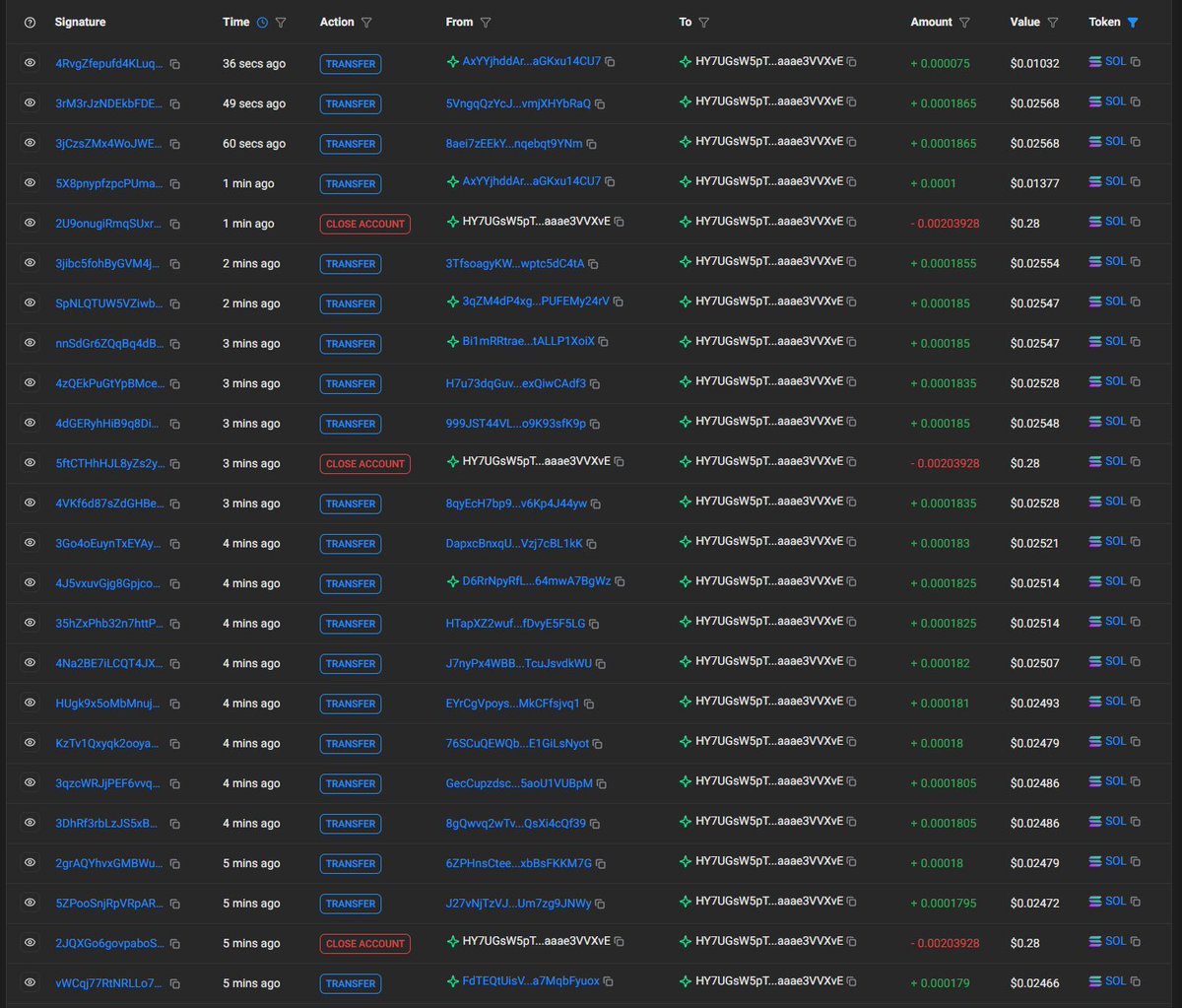Viewport: 1182px width, 1008px height.
Task: Toggle eye icon for 2U9onugiRmqSUxr row
Action: pyautogui.click(x=30, y=224)
